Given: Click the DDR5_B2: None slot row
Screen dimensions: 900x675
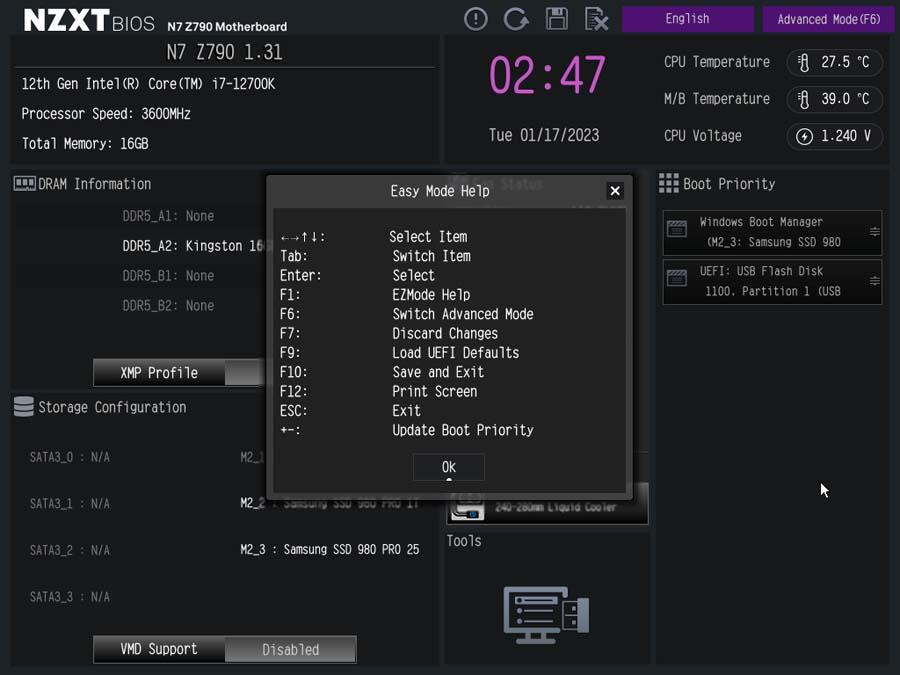Looking at the screenshot, I should tap(168, 305).
